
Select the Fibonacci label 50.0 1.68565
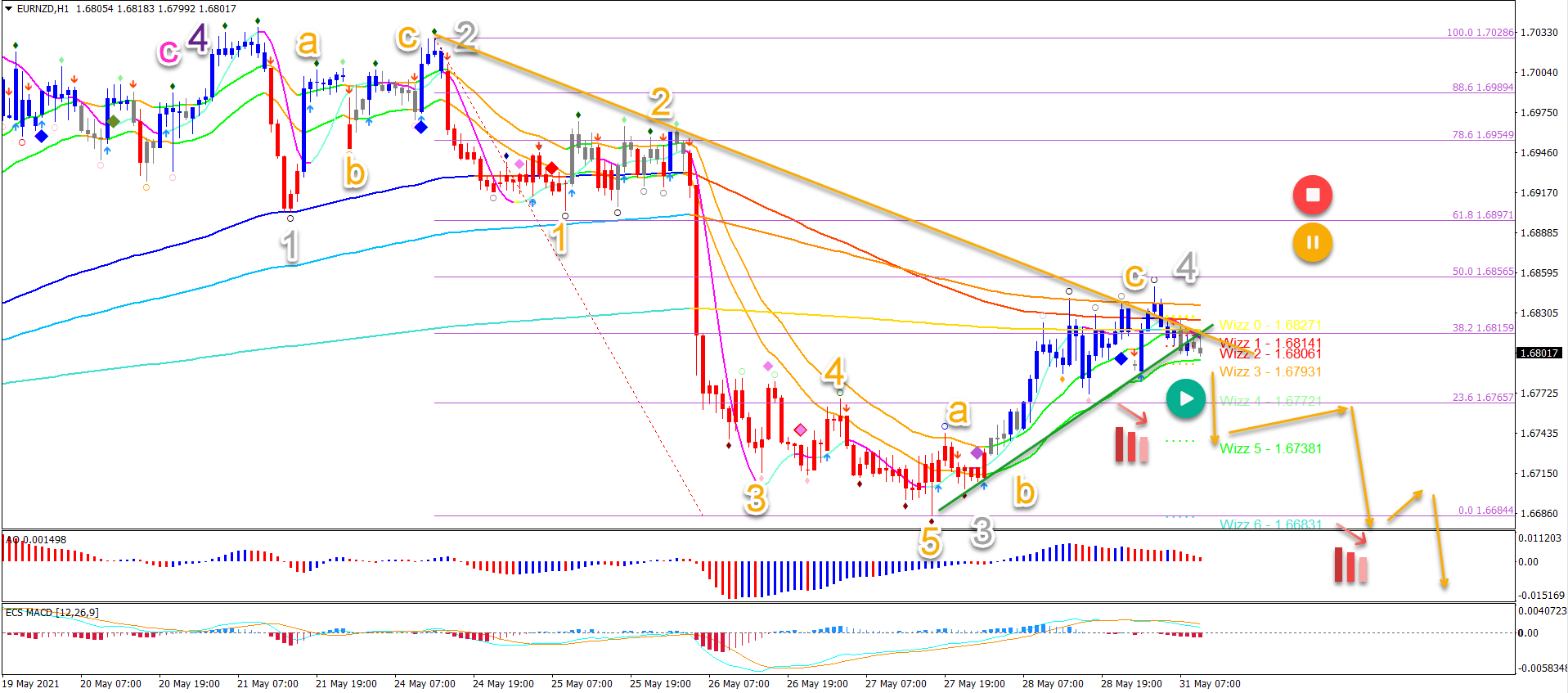(x=1483, y=272)
